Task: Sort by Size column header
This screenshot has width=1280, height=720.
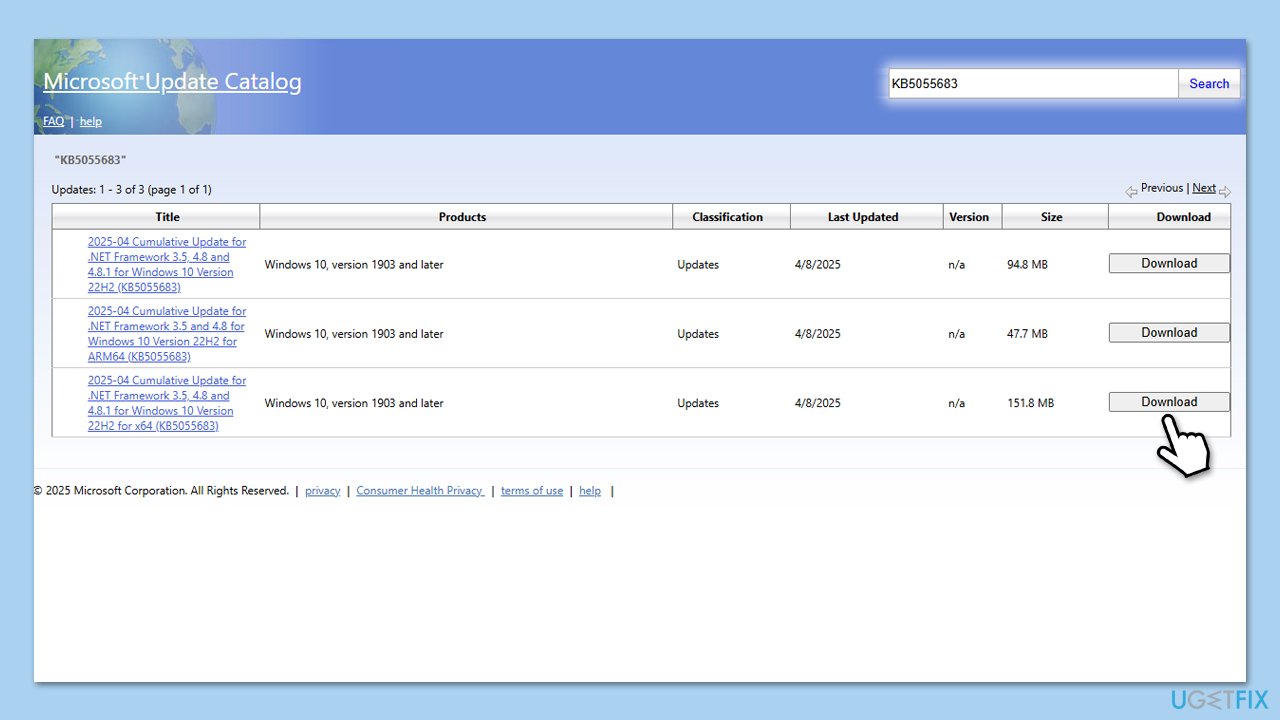Action: (x=1051, y=217)
